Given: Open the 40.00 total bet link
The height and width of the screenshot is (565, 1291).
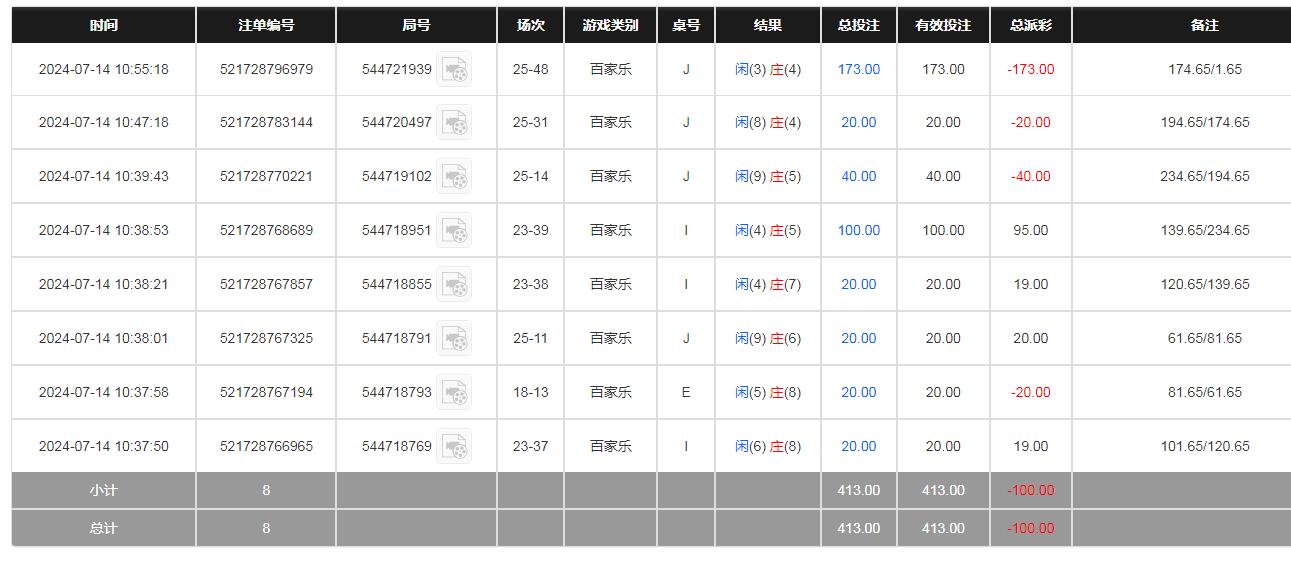Looking at the screenshot, I should [858, 177].
